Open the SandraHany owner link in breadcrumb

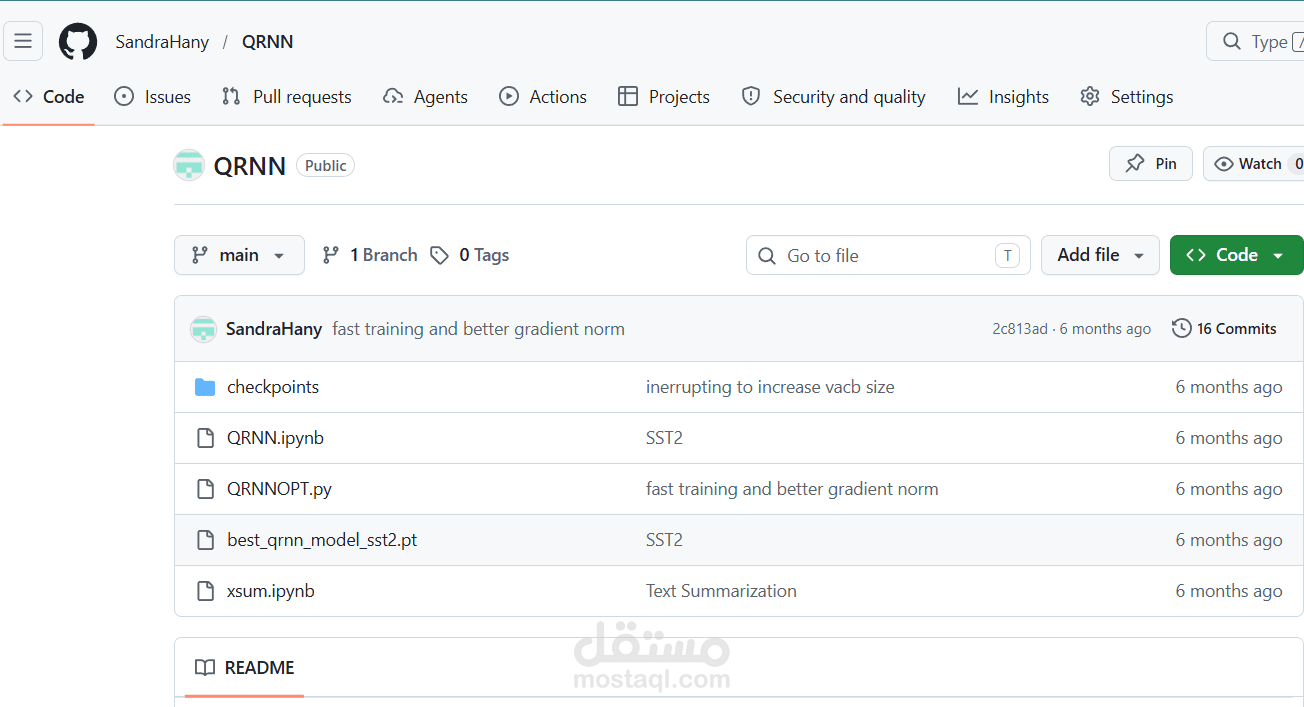(162, 42)
